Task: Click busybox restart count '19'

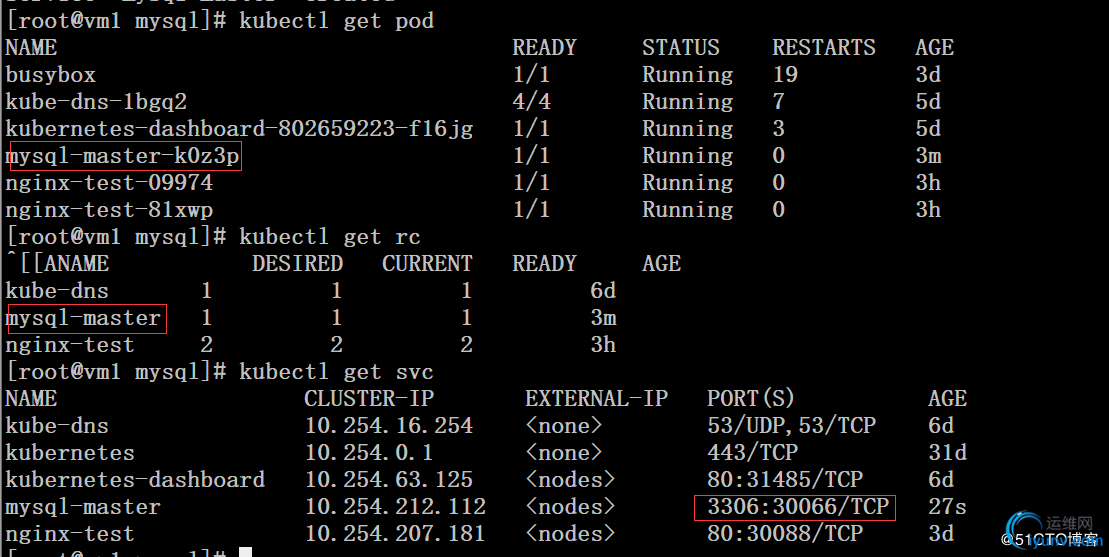Action: point(785,75)
